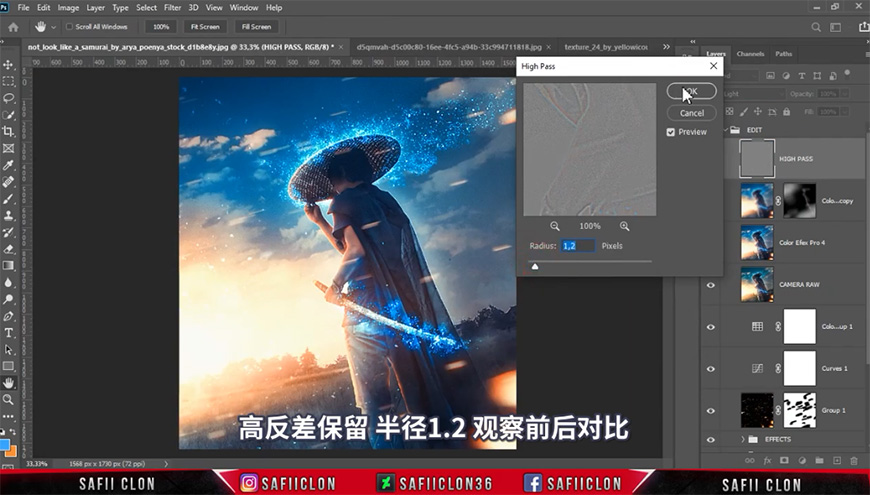Open the workspace switcher dropdown
Screen dimensions: 870x495
click(835, 27)
